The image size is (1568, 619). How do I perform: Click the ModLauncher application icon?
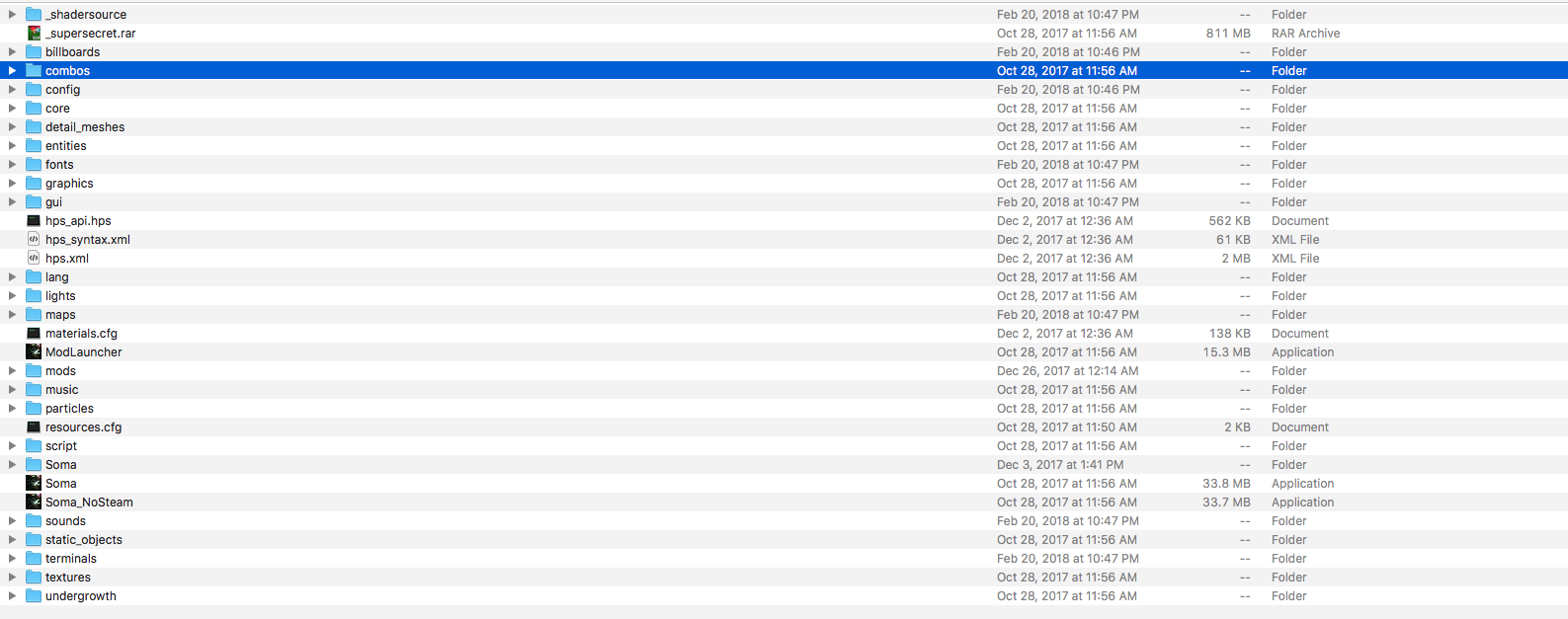(x=34, y=352)
